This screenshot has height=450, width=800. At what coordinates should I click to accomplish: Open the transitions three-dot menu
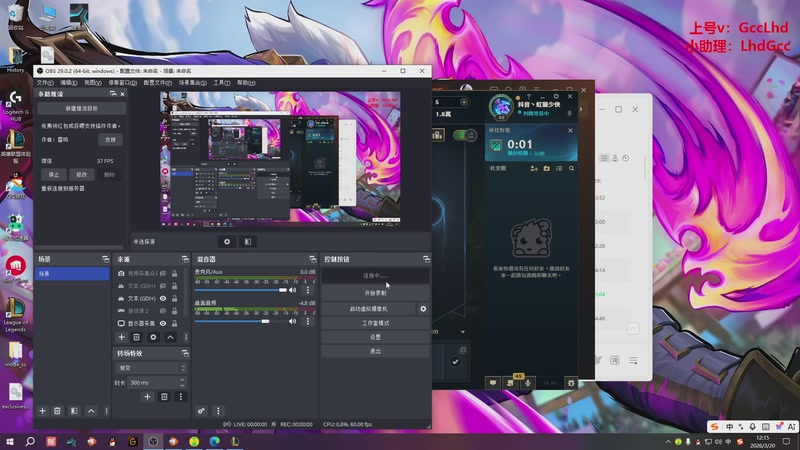click(181, 396)
